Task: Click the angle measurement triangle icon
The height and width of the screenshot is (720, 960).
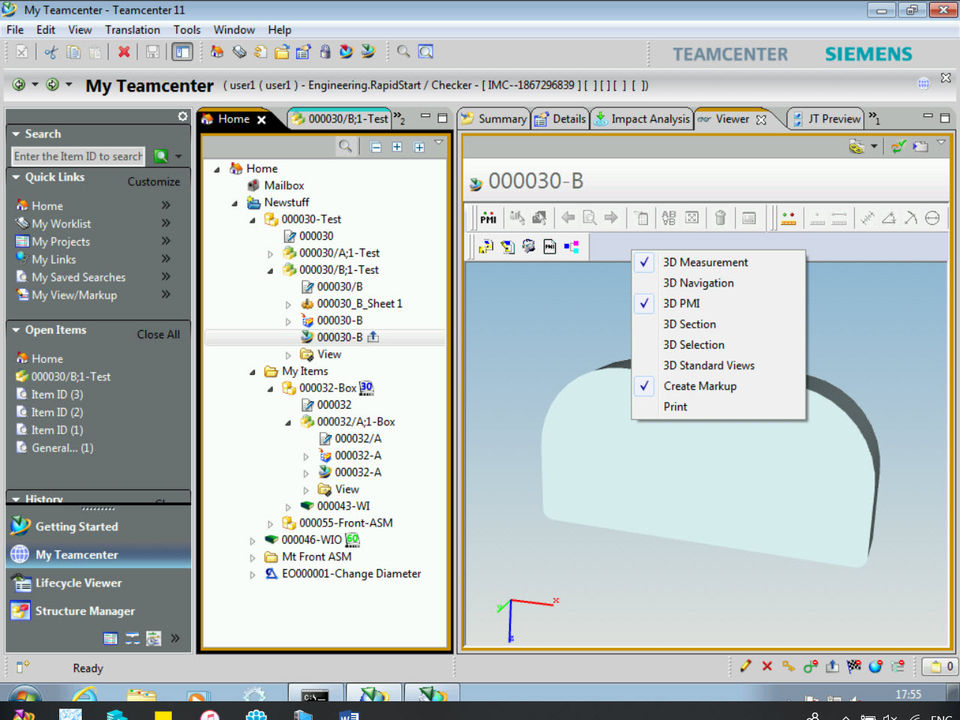Action: (x=888, y=218)
